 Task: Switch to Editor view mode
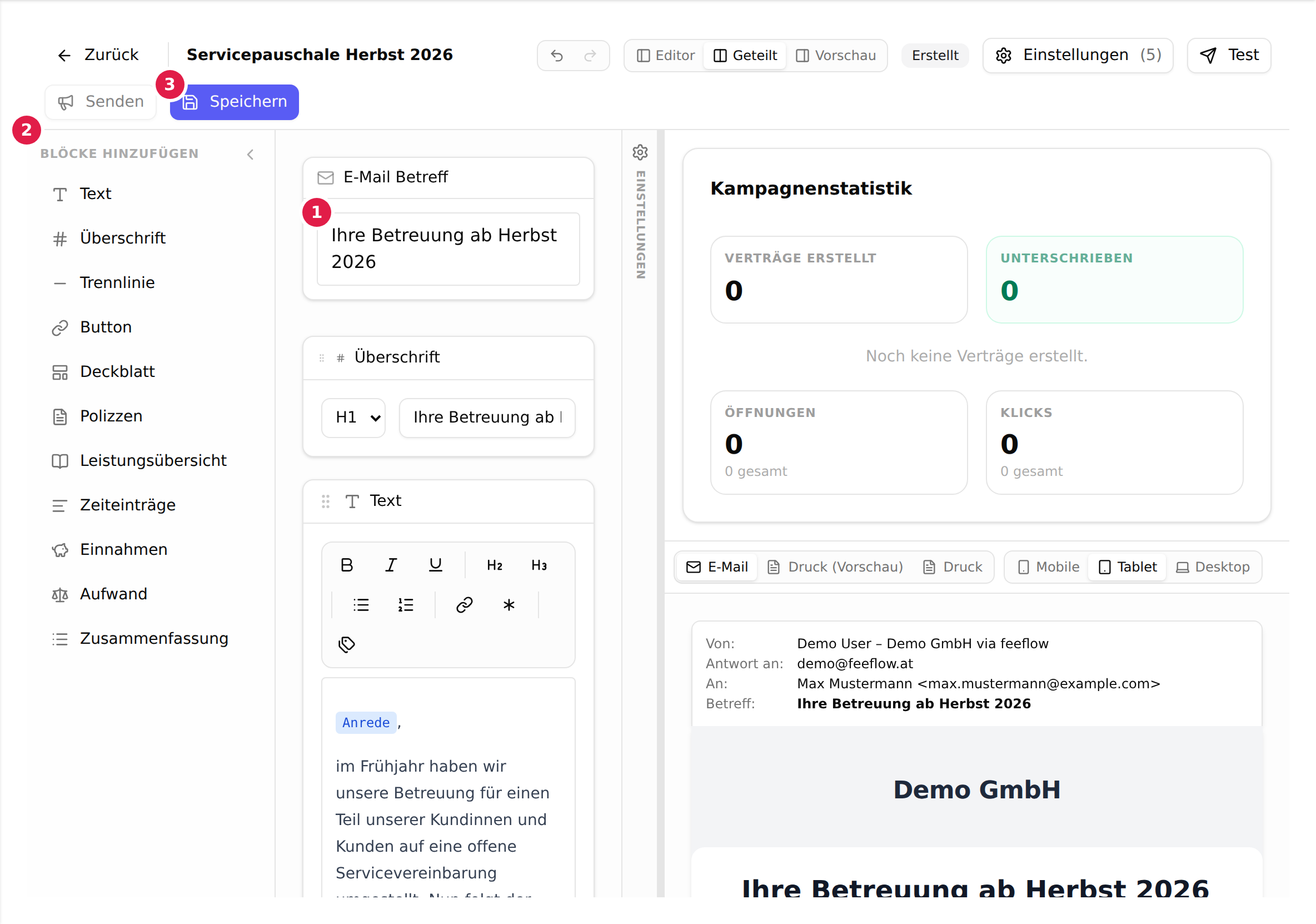click(665, 56)
